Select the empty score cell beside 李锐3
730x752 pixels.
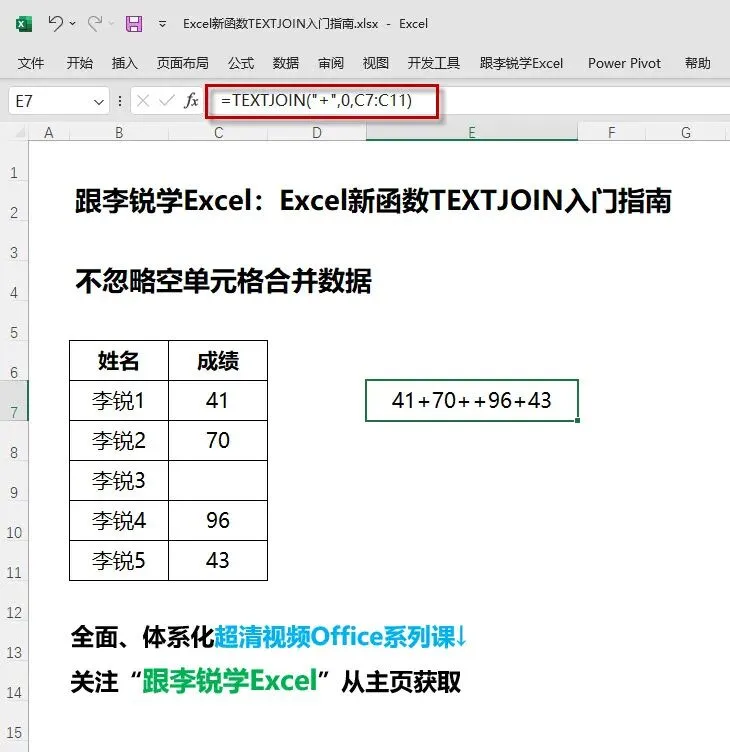coord(218,481)
